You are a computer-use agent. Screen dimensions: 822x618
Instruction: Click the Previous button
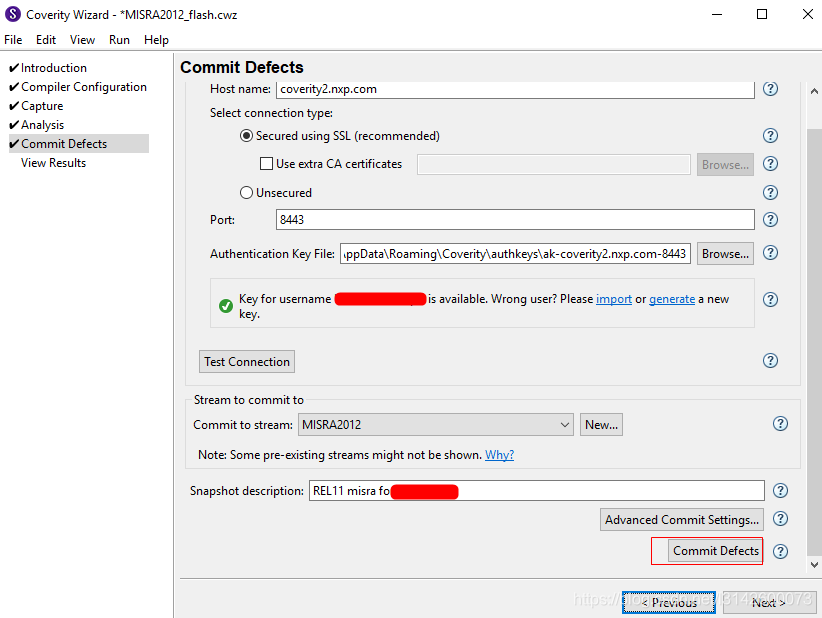coord(669,603)
